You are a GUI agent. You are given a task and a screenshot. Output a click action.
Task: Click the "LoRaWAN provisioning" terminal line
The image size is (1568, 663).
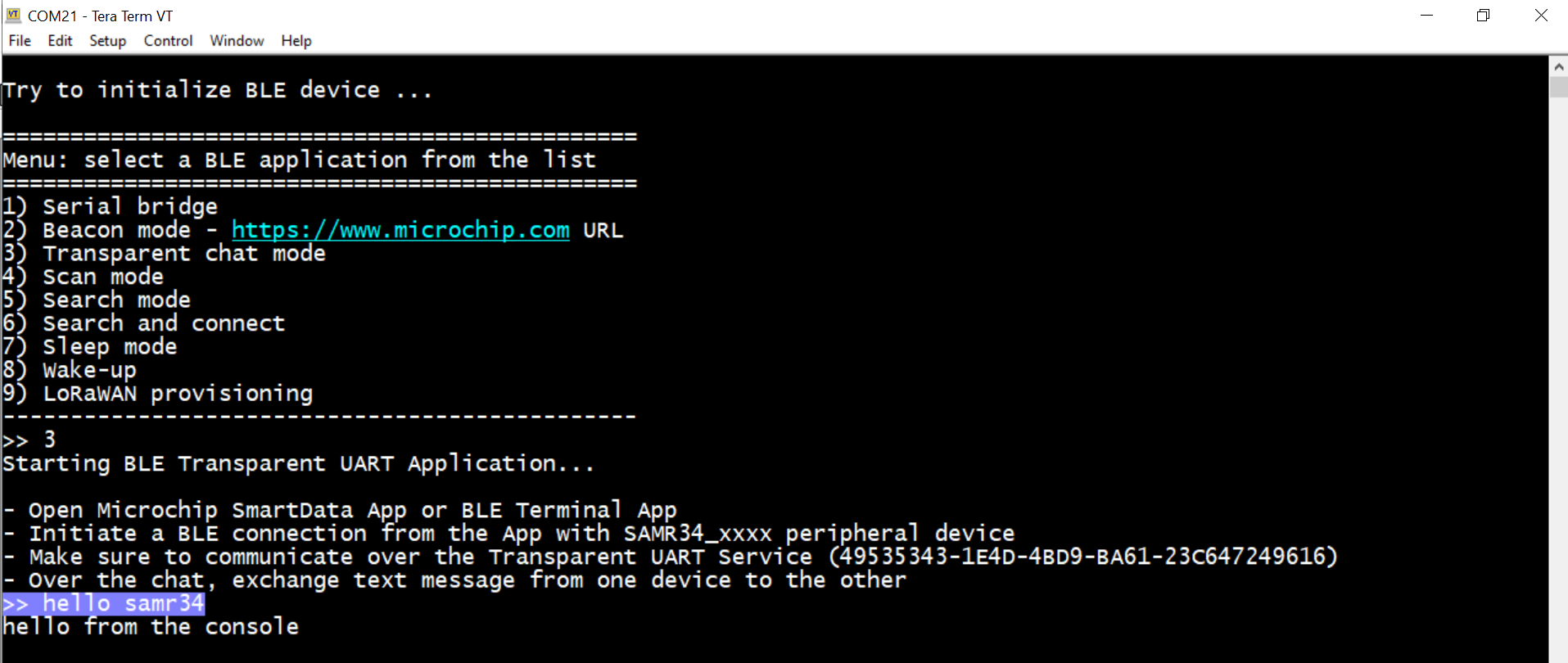(178, 394)
